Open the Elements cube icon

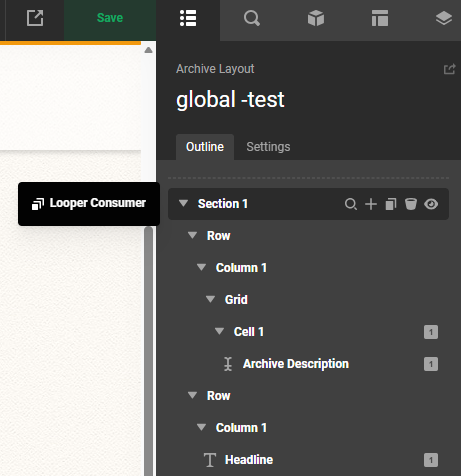point(316,18)
